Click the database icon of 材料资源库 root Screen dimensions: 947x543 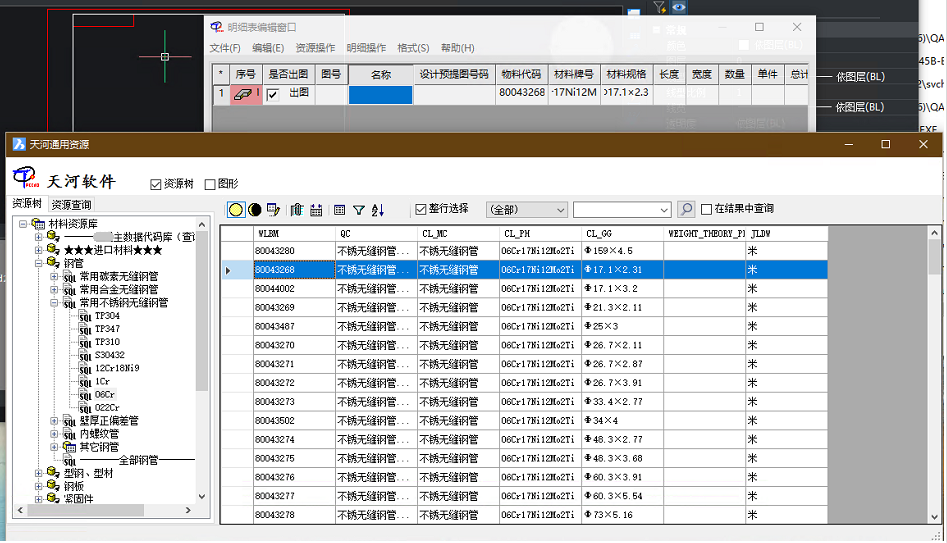point(38,224)
